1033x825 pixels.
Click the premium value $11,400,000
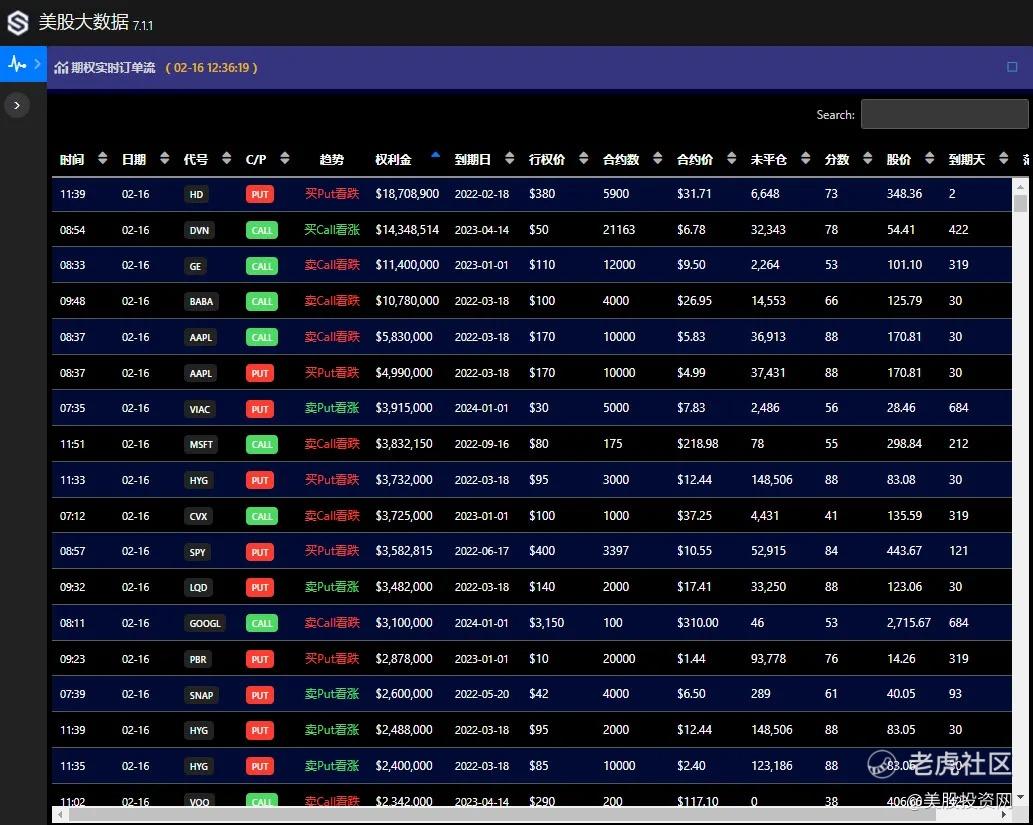(x=407, y=265)
